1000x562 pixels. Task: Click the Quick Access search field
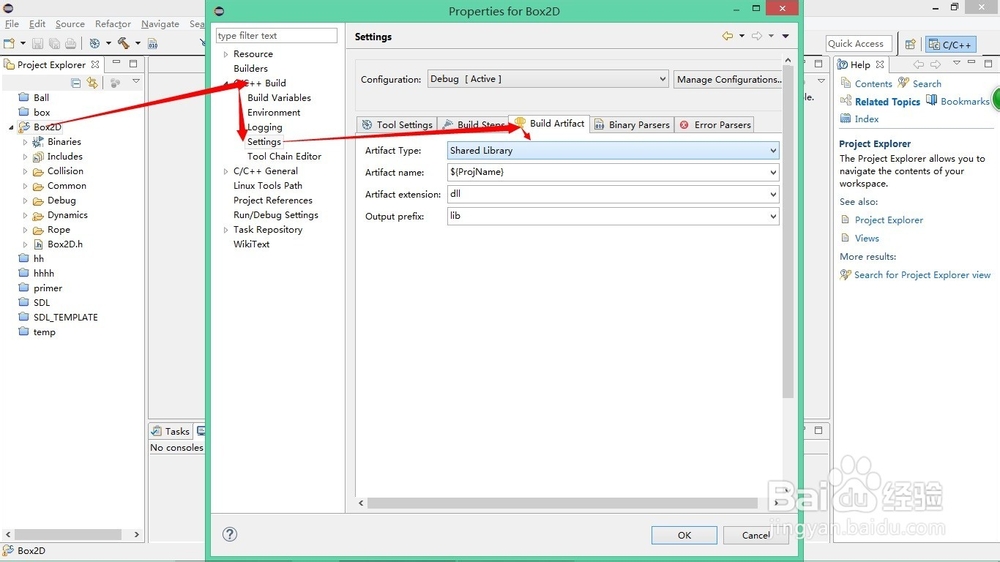(x=858, y=43)
